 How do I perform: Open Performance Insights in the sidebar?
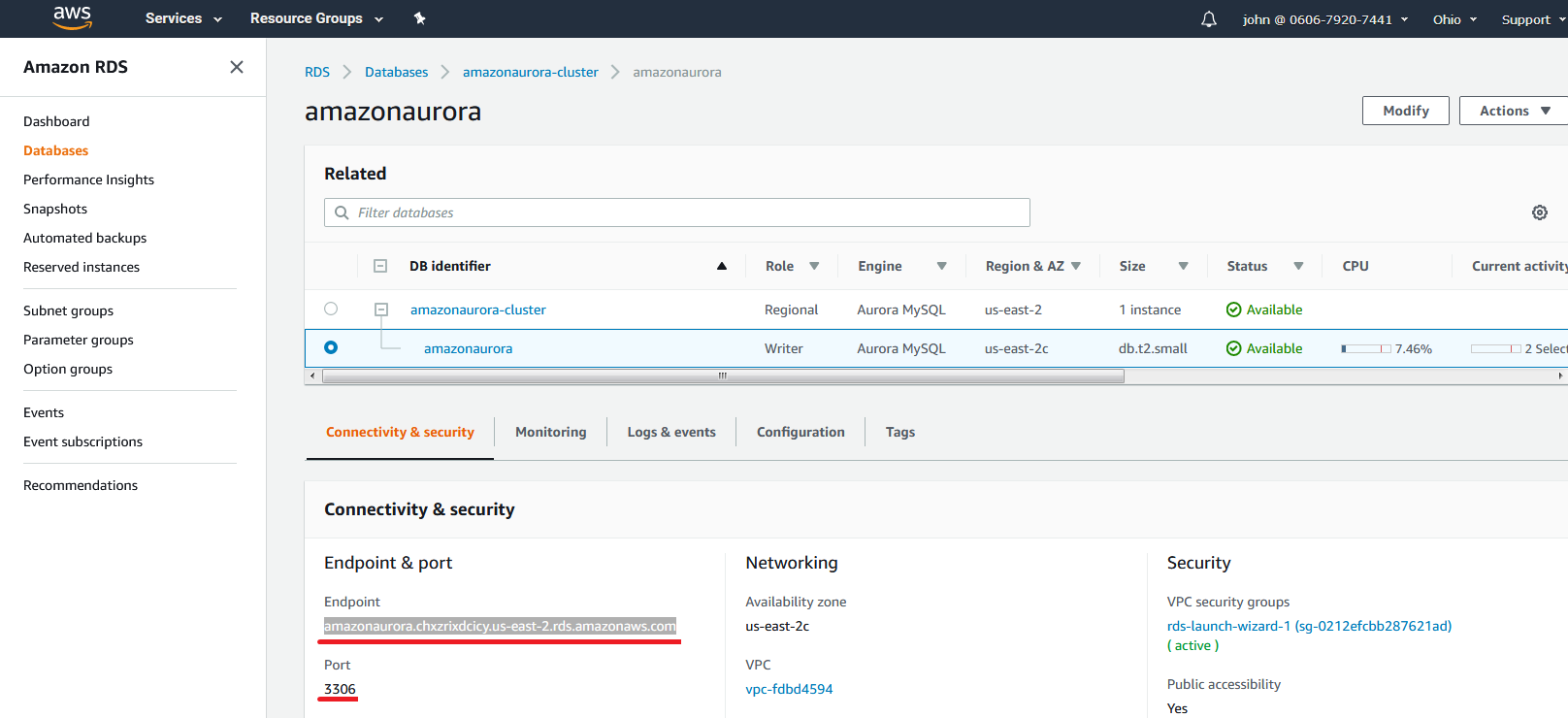pyautogui.click(x=89, y=179)
